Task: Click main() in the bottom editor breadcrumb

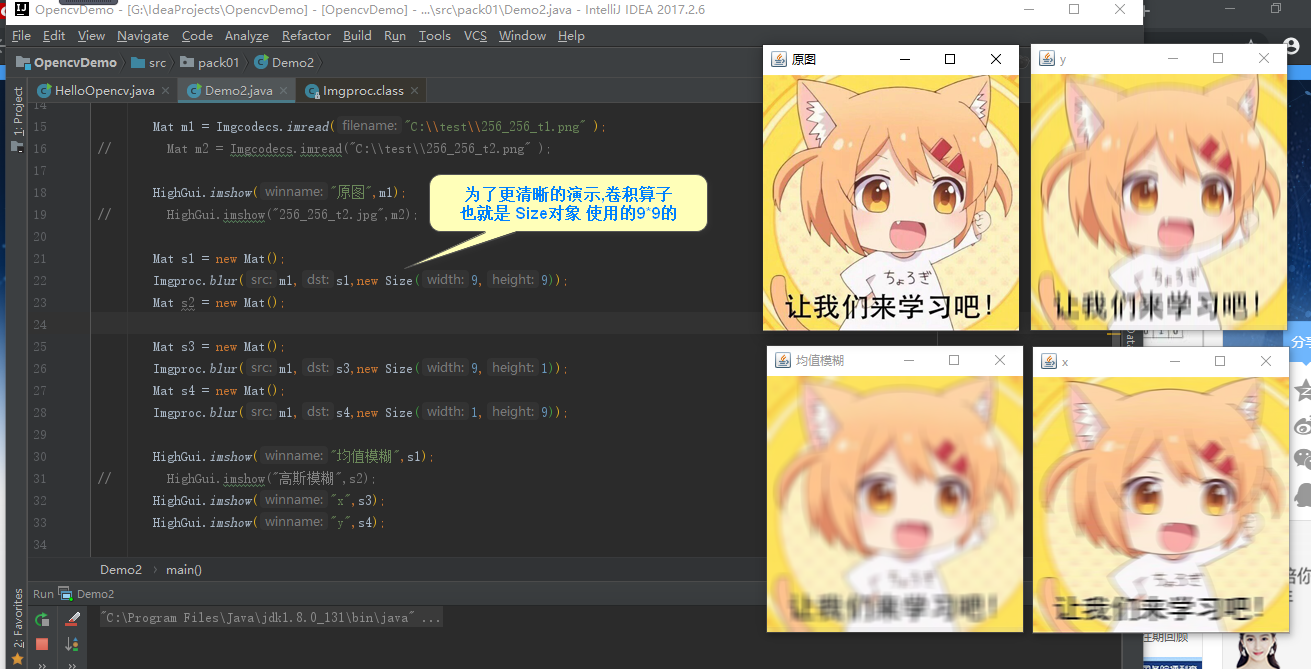Action: coord(184,569)
